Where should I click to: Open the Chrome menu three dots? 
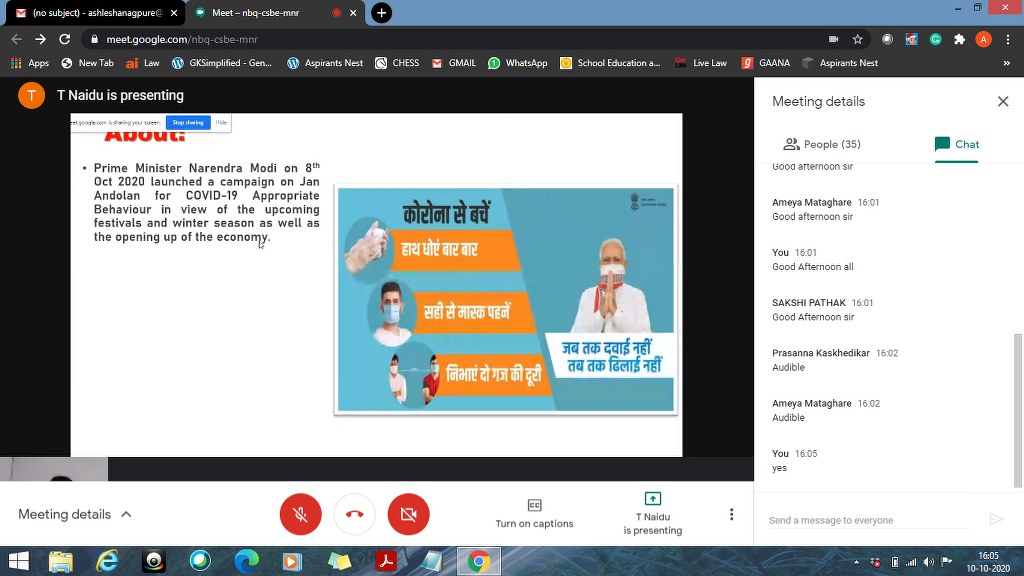click(1008, 39)
